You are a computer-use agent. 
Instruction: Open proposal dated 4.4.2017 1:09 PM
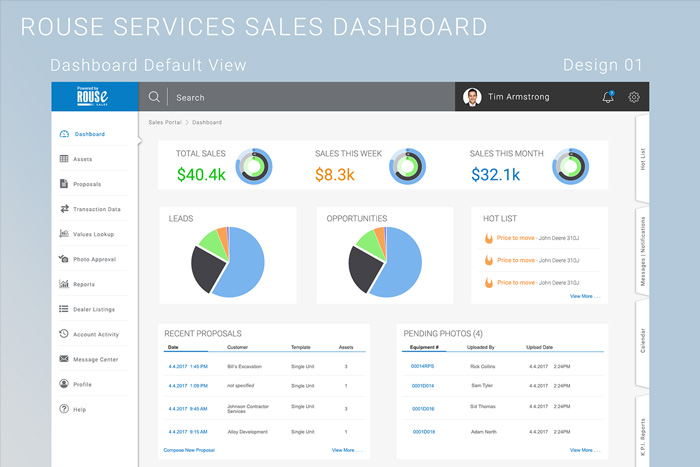pos(188,386)
